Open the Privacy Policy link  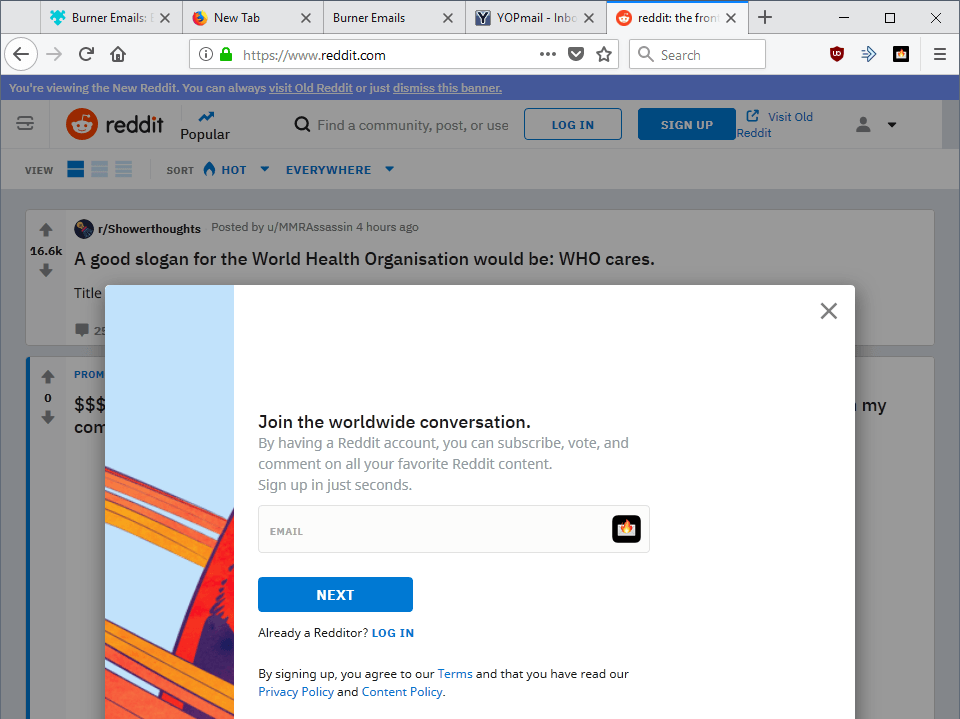click(x=296, y=692)
